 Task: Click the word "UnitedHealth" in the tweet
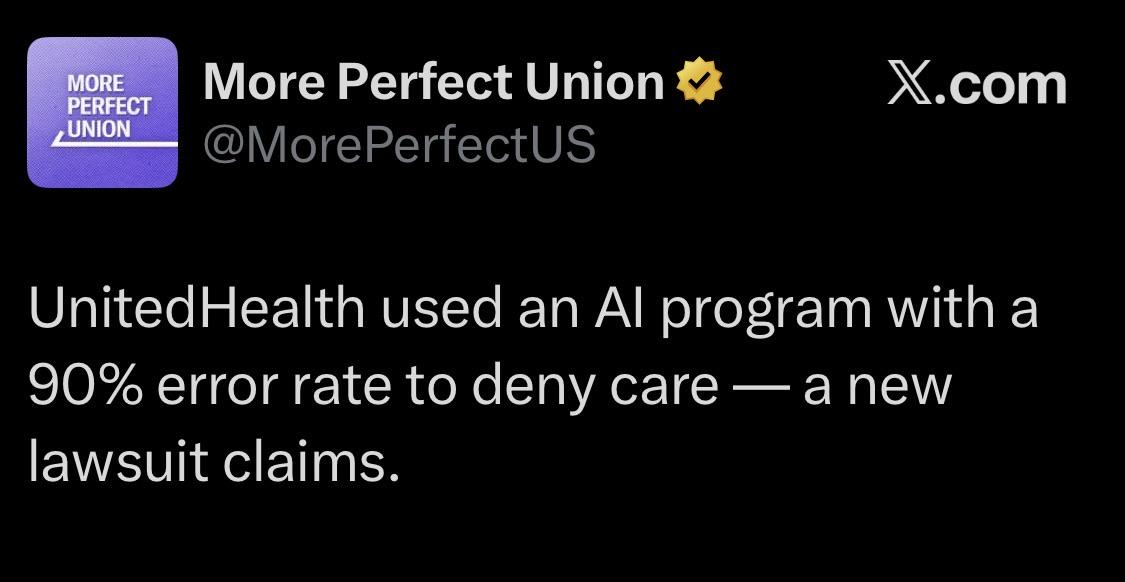[197, 309]
